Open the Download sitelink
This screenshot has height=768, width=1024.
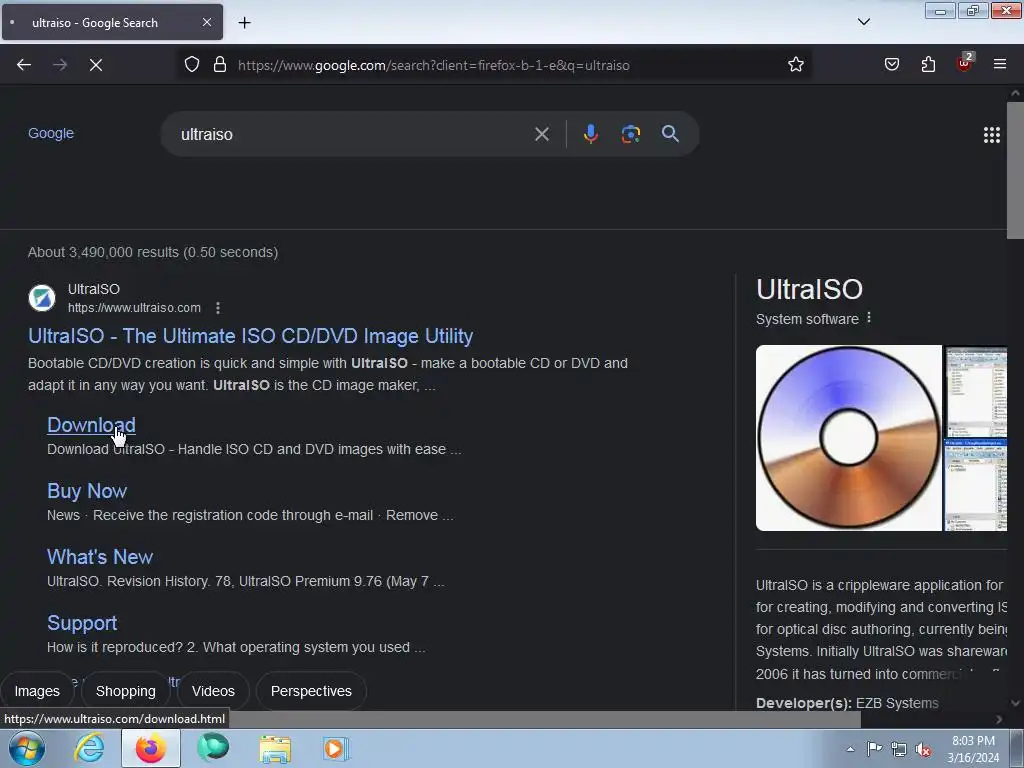pyautogui.click(x=91, y=424)
